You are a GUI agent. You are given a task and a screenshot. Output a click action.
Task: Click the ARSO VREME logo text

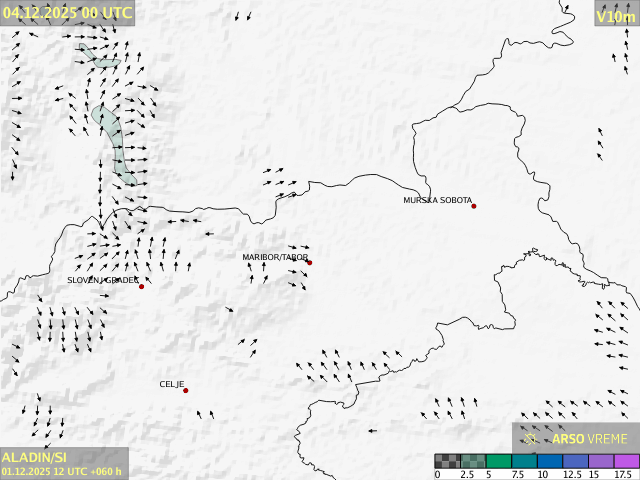pos(590,439)
